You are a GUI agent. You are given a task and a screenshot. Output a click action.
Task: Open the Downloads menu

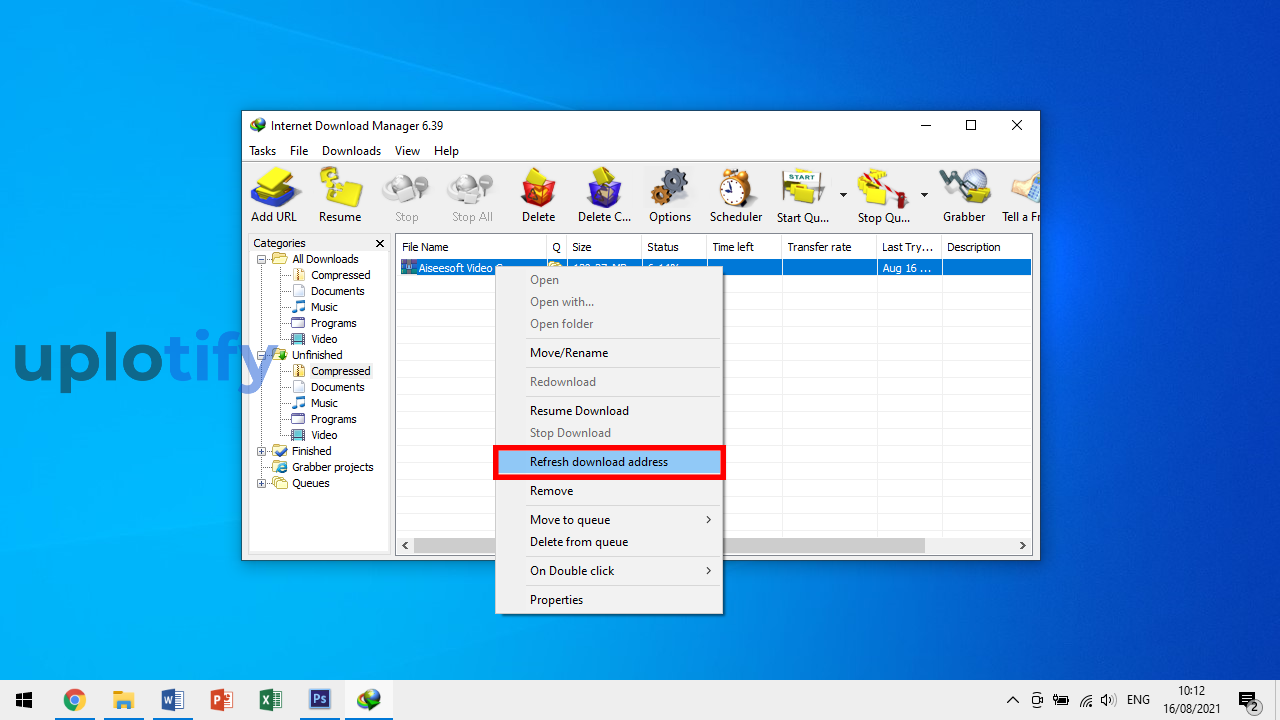coord(351,151)
